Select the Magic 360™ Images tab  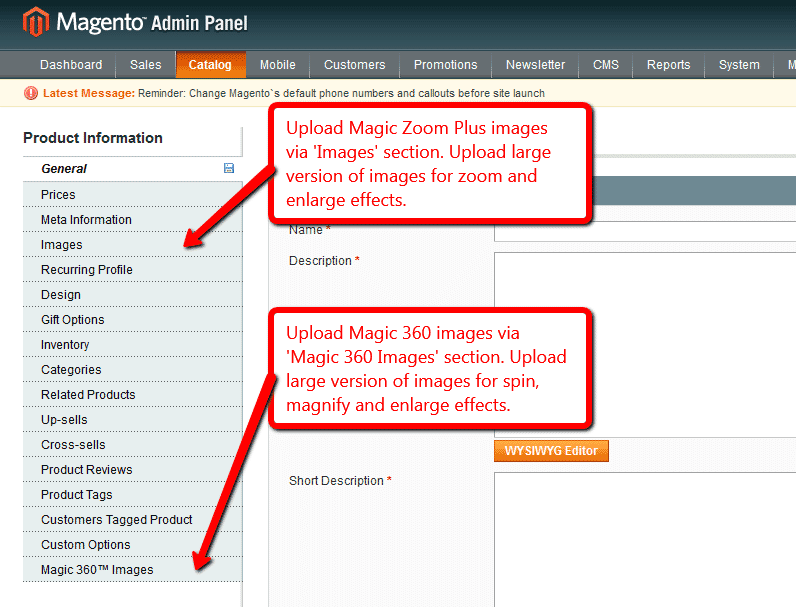coord(132,569)
